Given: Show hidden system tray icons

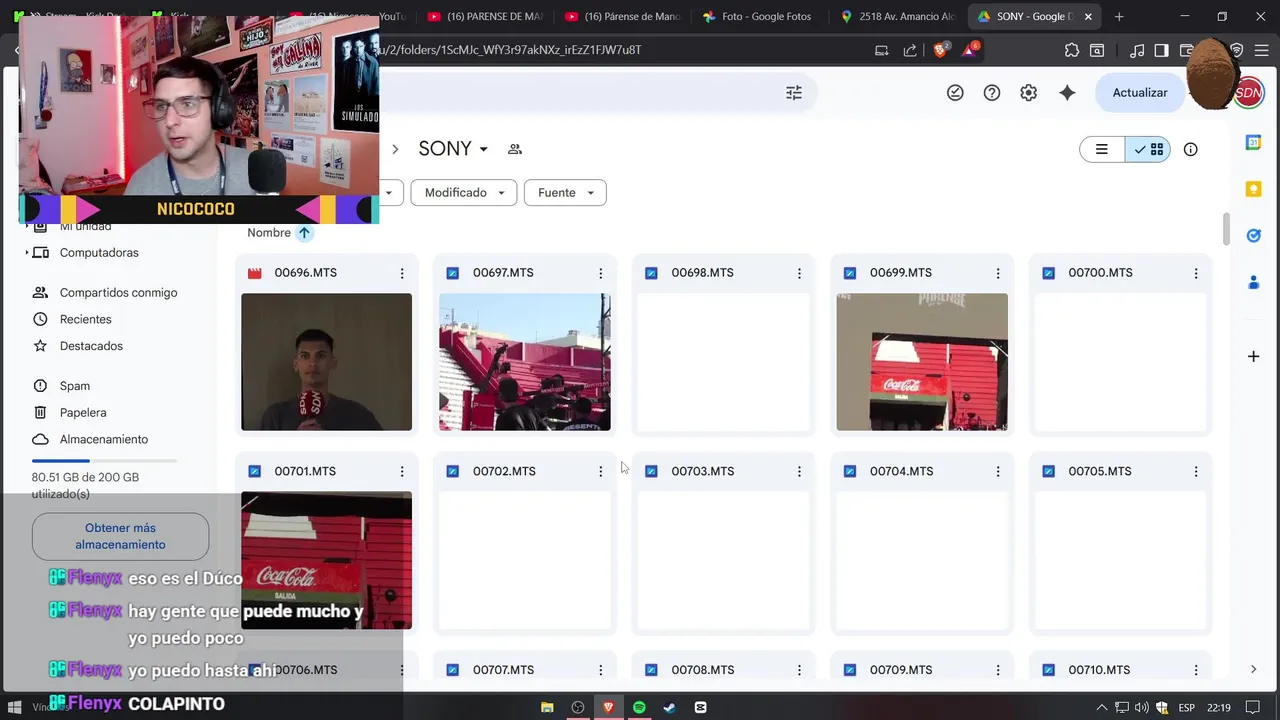Looking at the screenshot, I should click(x=1102, y=707).
